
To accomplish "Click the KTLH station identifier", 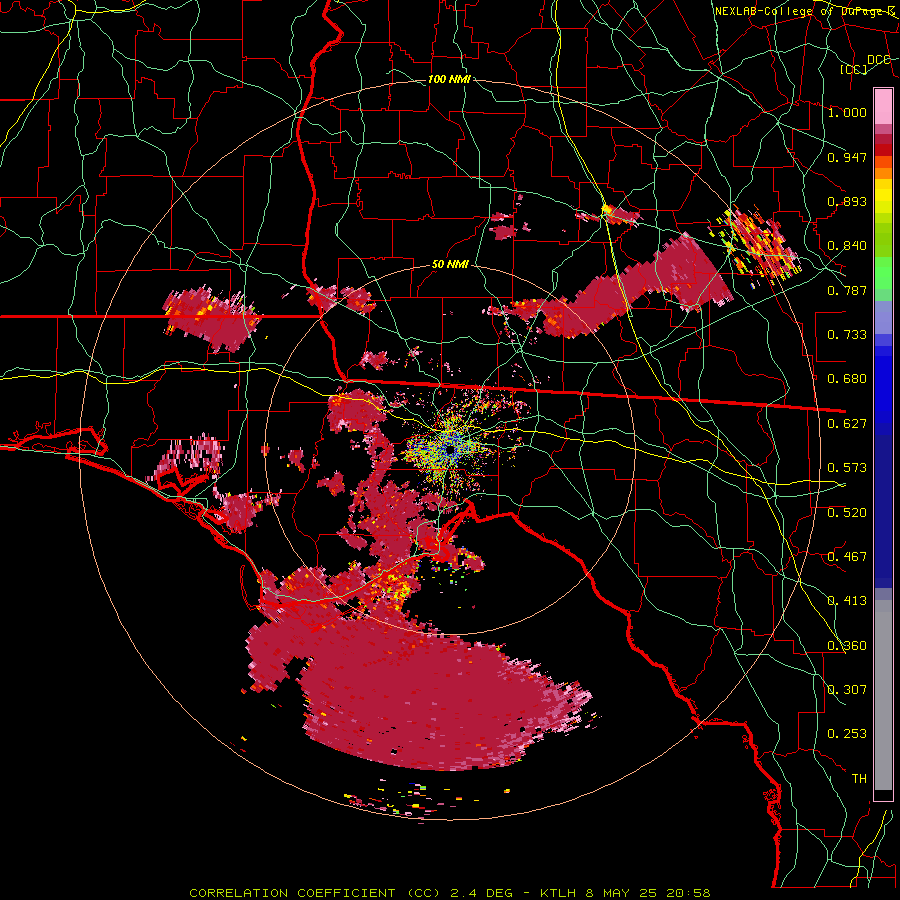I will pyautogui.click(x=558, y=893).
